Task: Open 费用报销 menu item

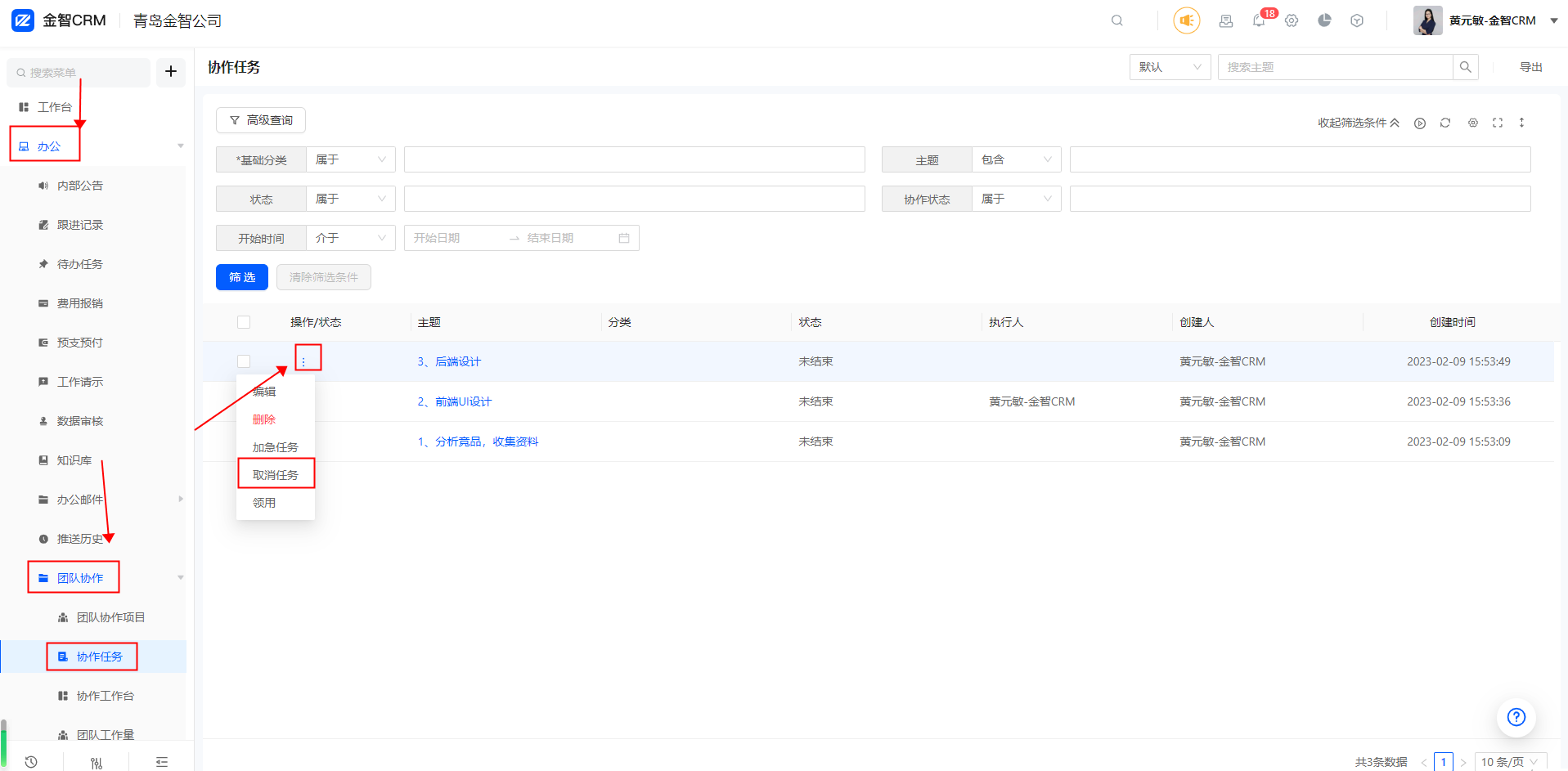Action: point(80,303)
